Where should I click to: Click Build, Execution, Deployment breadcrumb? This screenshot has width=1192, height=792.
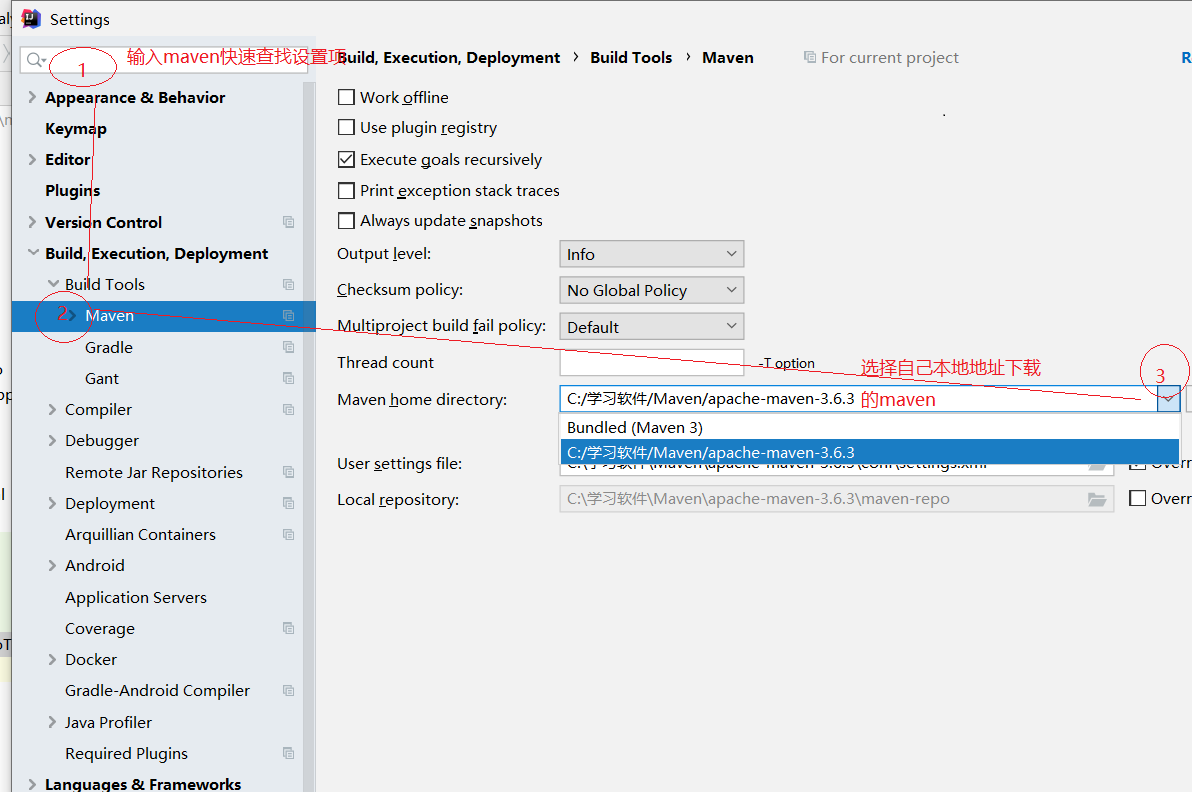click(449, 58)
